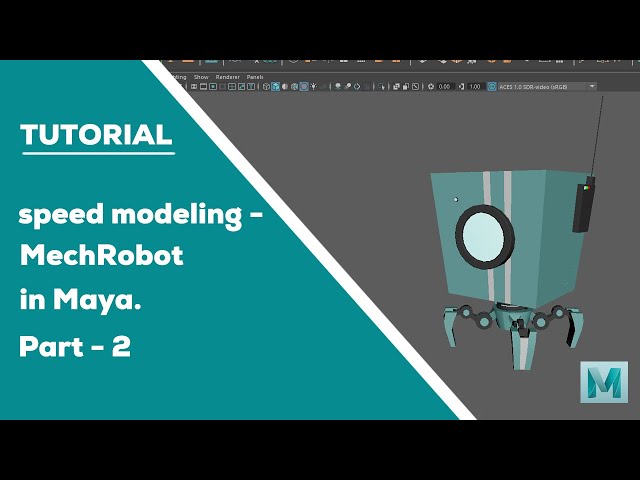Screen dimensions: 640x480
Task: Click the exposure value field 0.00
Action: point(445,87)
